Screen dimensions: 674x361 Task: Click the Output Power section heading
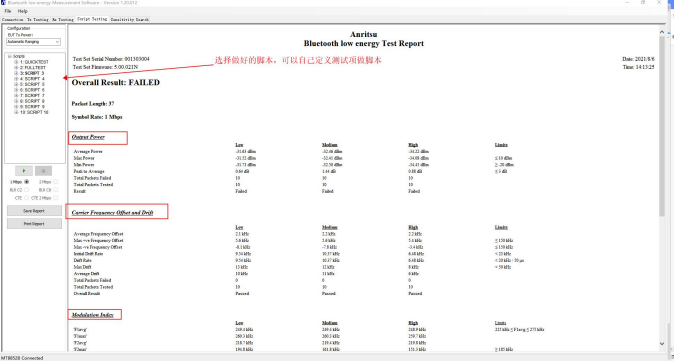[x=88, y=137]
